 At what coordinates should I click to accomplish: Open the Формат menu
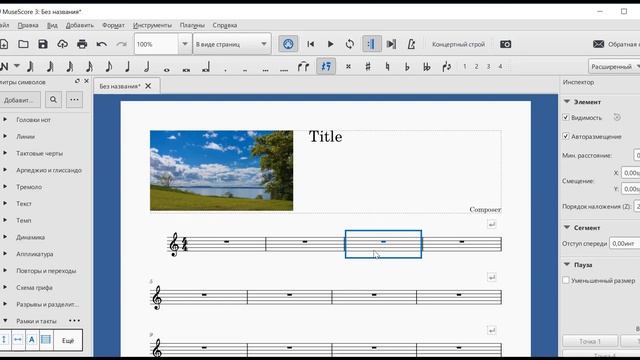[x=113, y=25]
